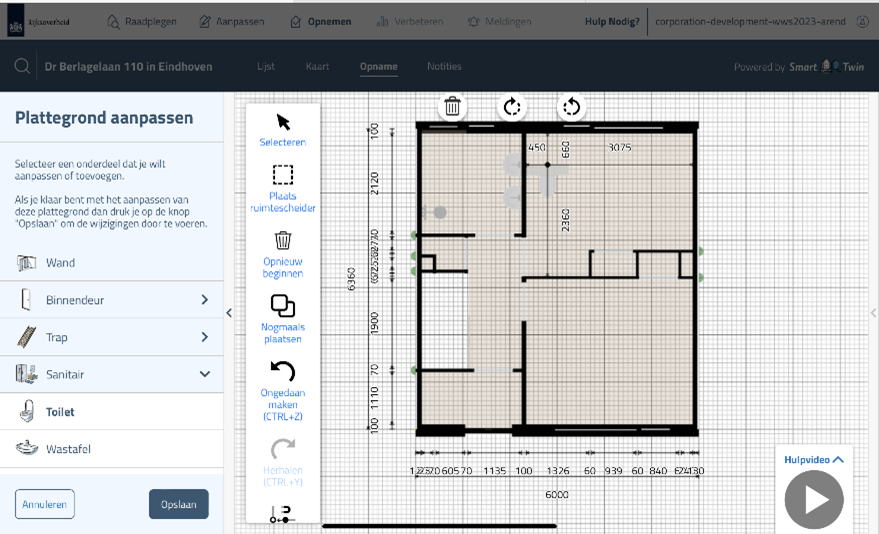Rotate floorplan counterclockwise icon

(x=571, y=106)
